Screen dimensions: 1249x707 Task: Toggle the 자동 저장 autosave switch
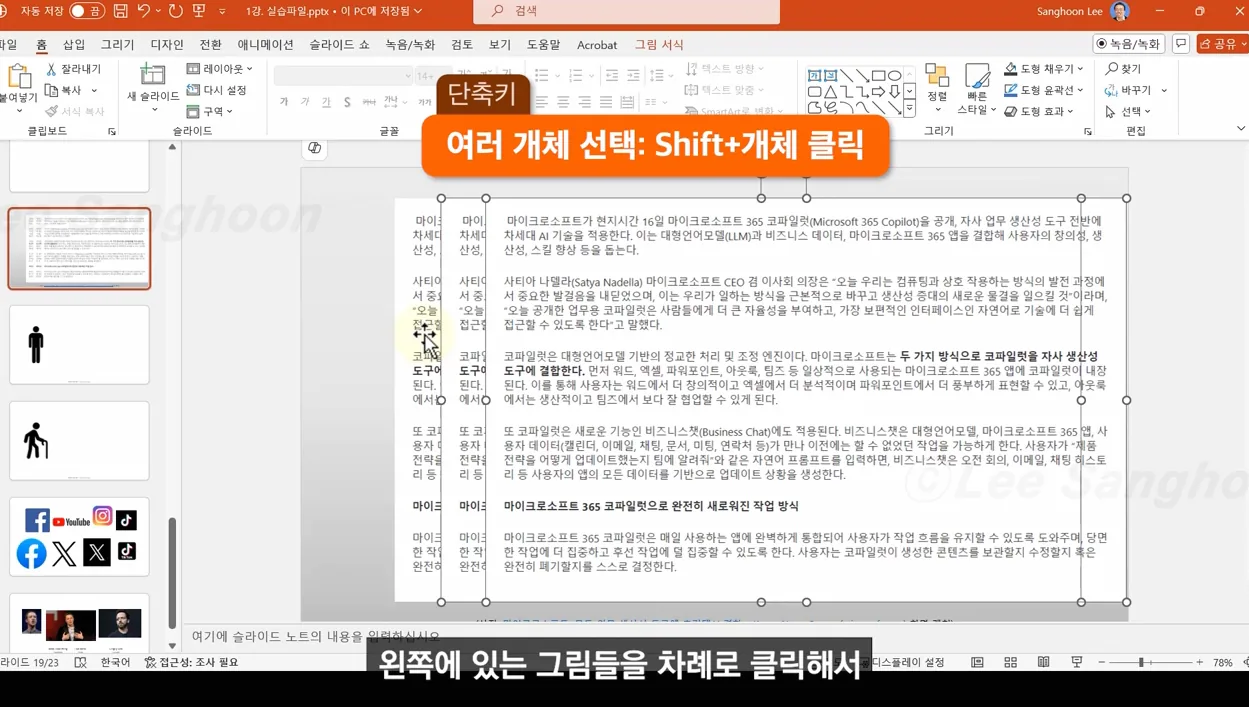tap(87, 11)
